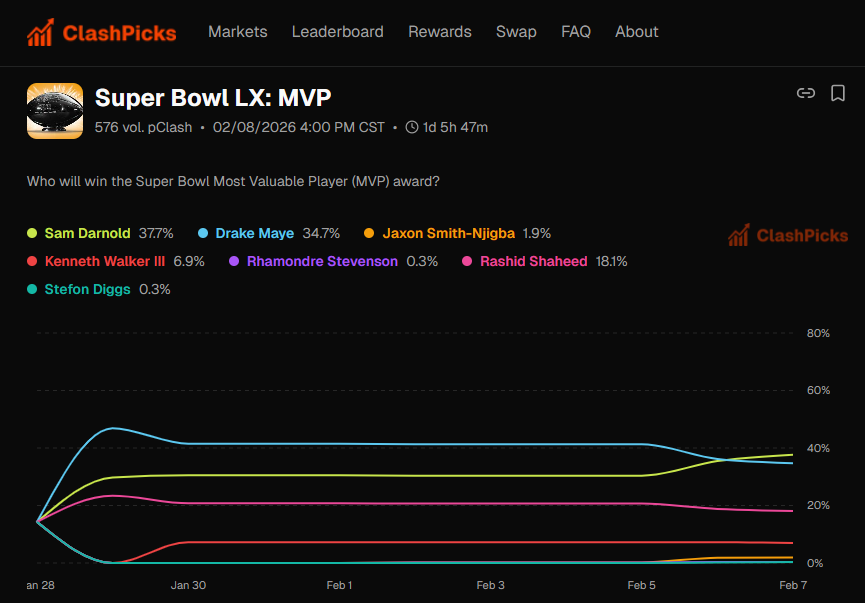865x603 pixels.
Task: Click the 40% y-axis label
Action: point(818,449)
